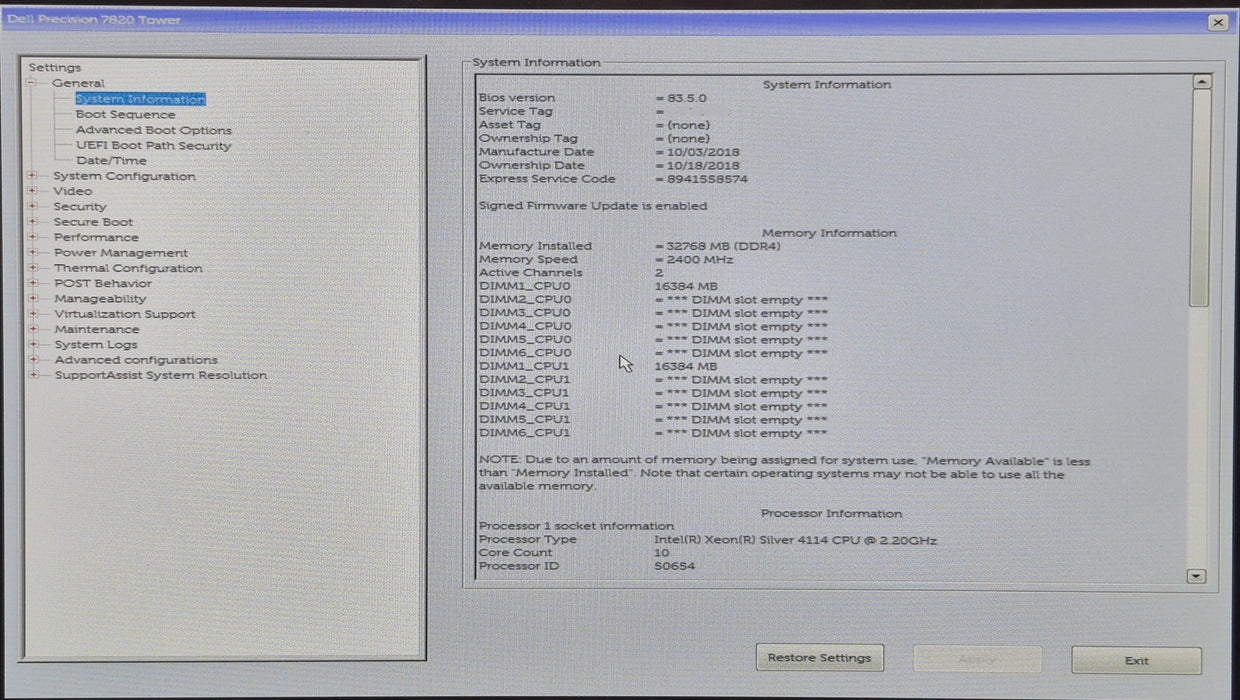Screen dimensions: 1240x700
Task: Expand the Security node
Action: tap(33, 206)
